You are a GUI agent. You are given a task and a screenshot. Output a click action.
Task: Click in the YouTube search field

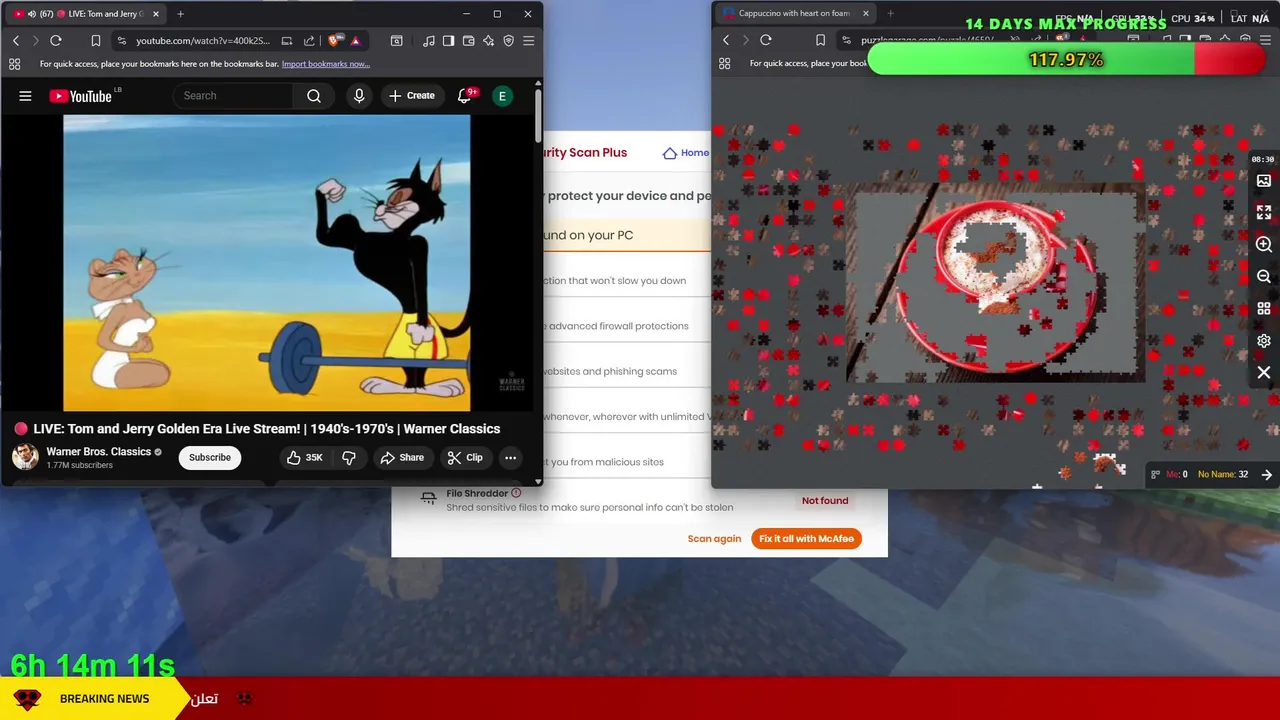[233, 96]
